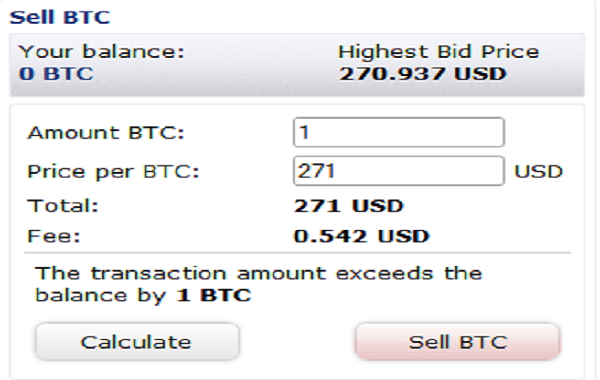Select the Sell BTC panel heading
This screenshot has width=600, height=380.
click(x=60, y=17)
